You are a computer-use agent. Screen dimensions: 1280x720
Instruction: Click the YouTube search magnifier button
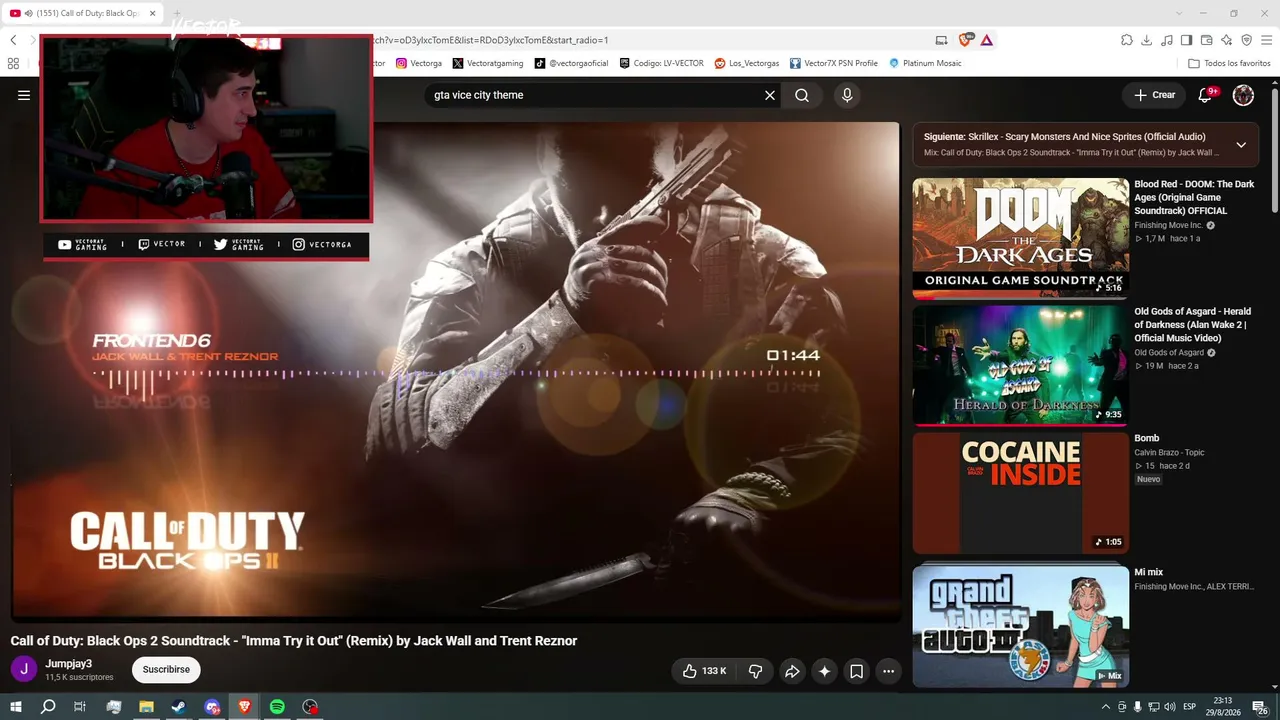coord(802,95)
